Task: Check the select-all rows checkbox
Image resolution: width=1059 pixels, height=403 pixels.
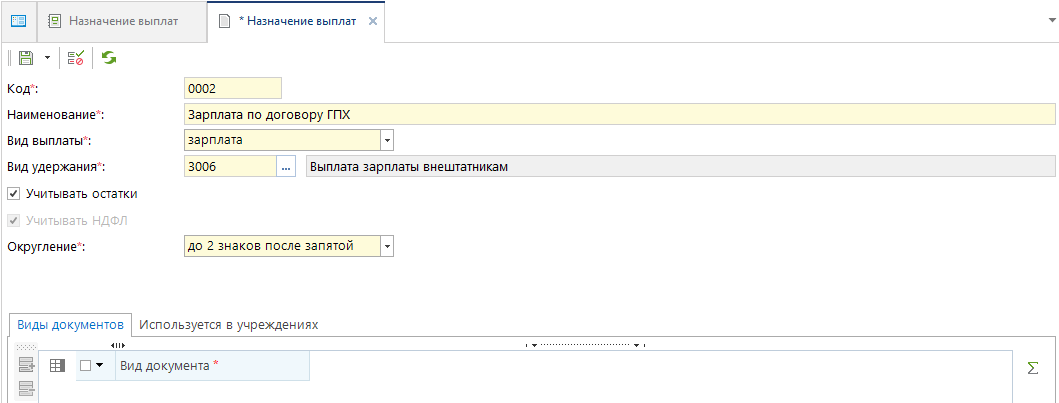Action: (86, 366)
